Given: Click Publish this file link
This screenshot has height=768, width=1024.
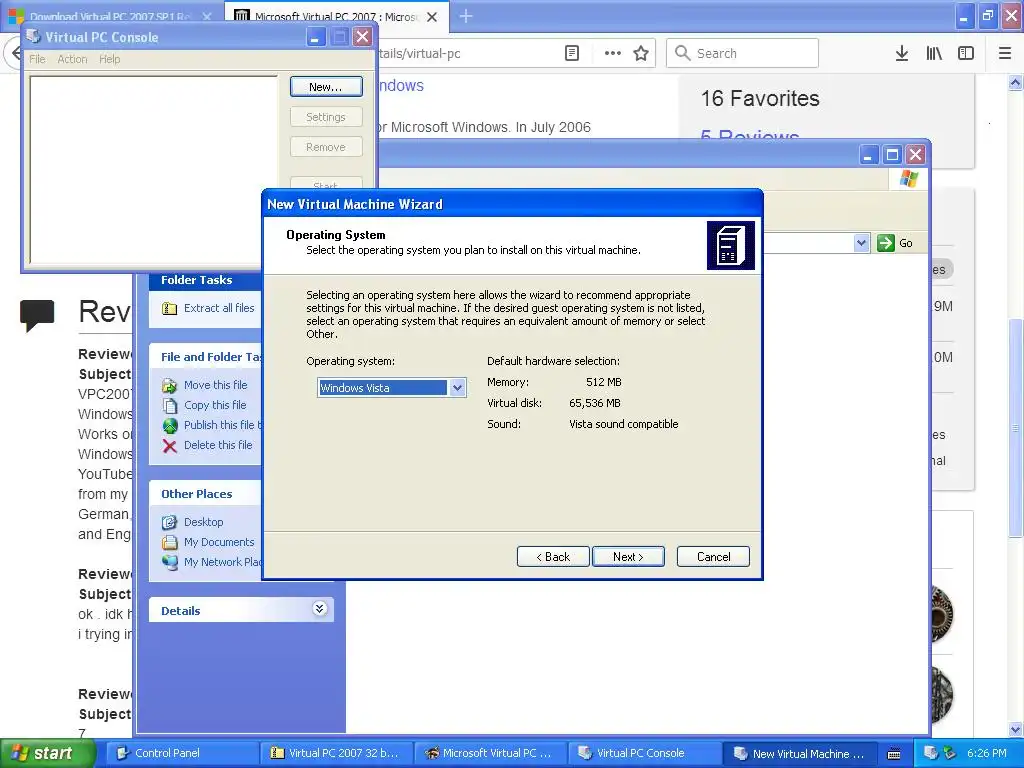Looking at the screenshot, I should click(222, 425).
